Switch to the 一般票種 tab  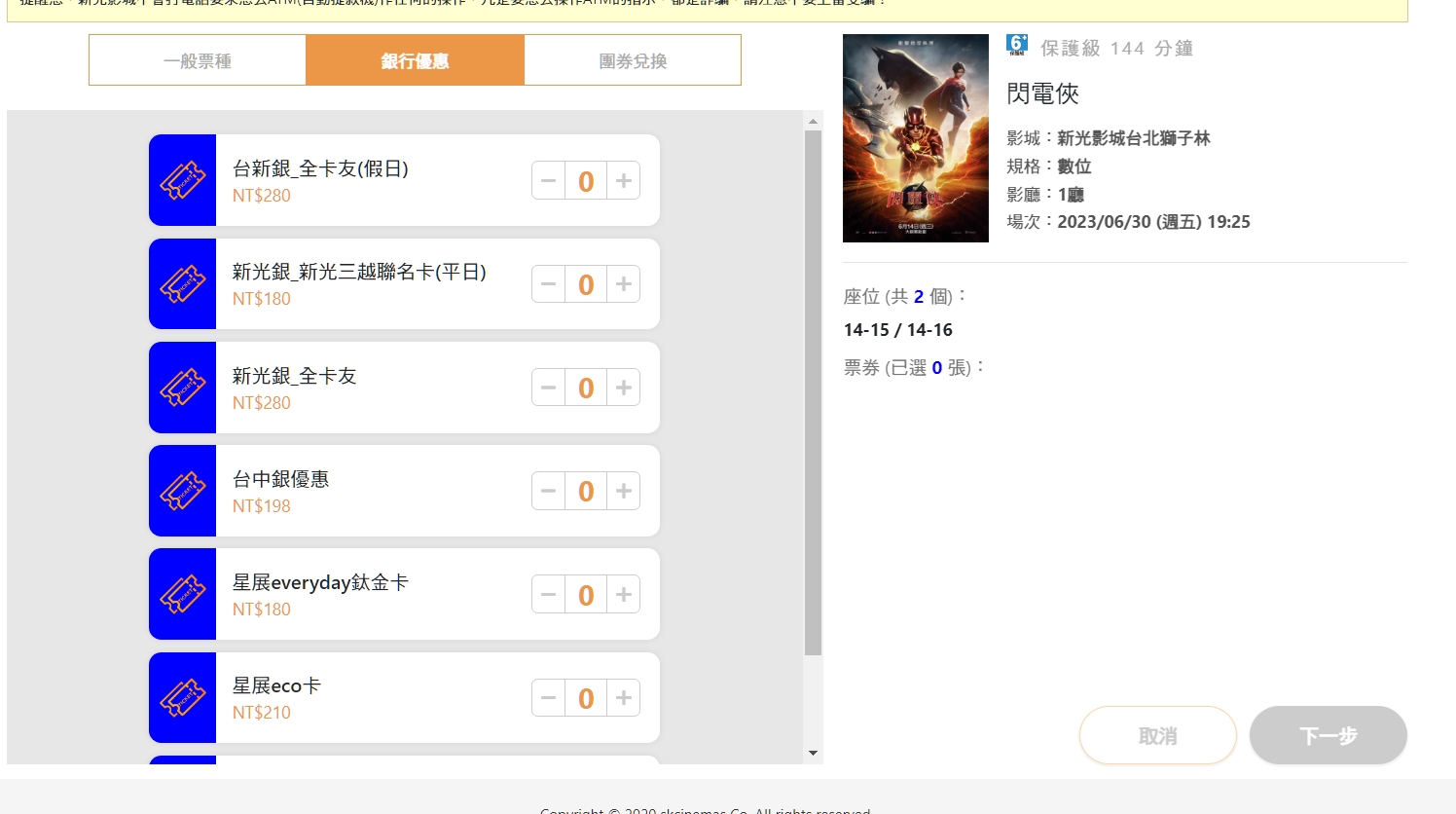198,60
